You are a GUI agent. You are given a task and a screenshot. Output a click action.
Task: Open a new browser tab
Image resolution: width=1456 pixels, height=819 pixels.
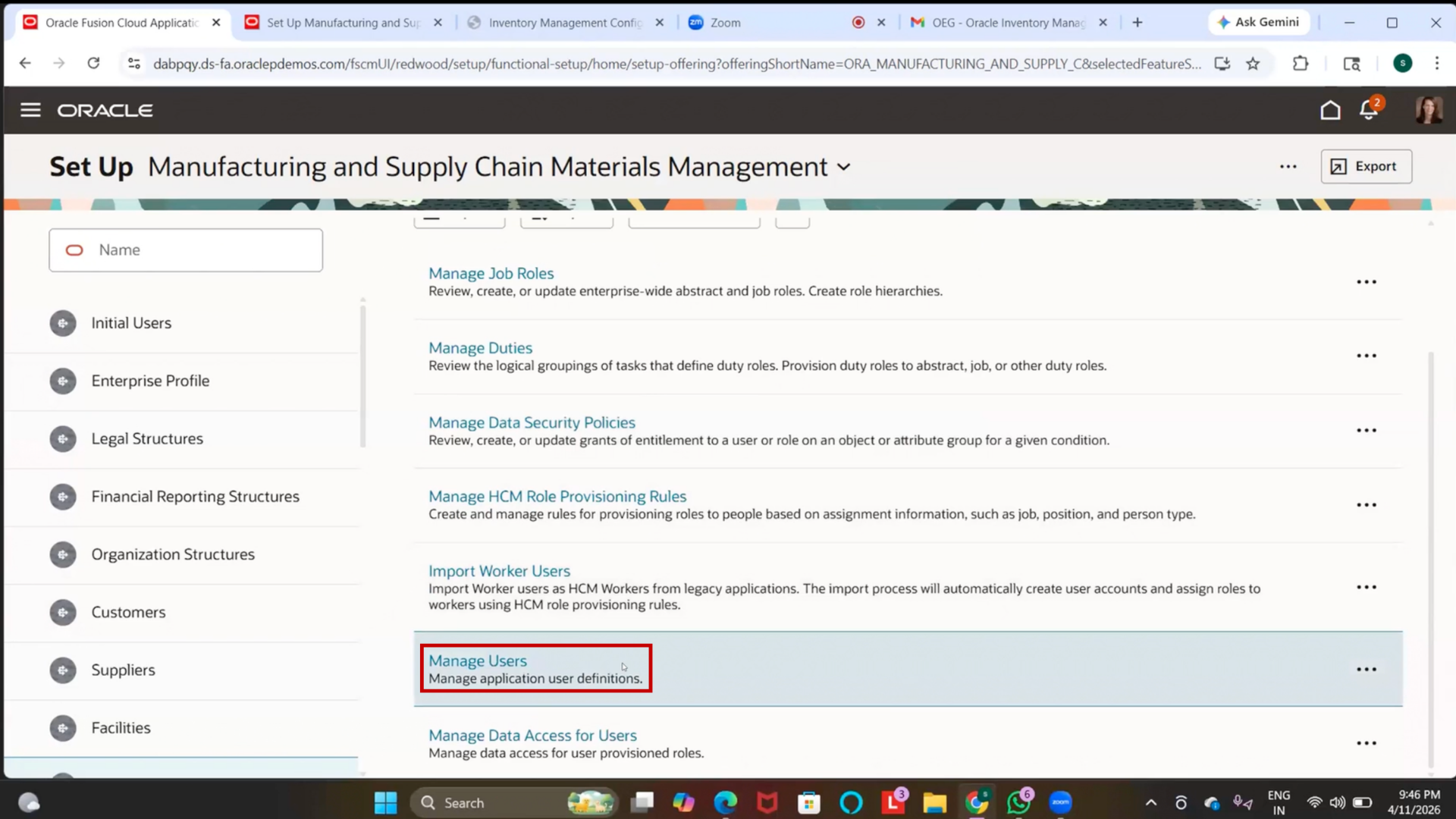click(x=1137, y=23)
